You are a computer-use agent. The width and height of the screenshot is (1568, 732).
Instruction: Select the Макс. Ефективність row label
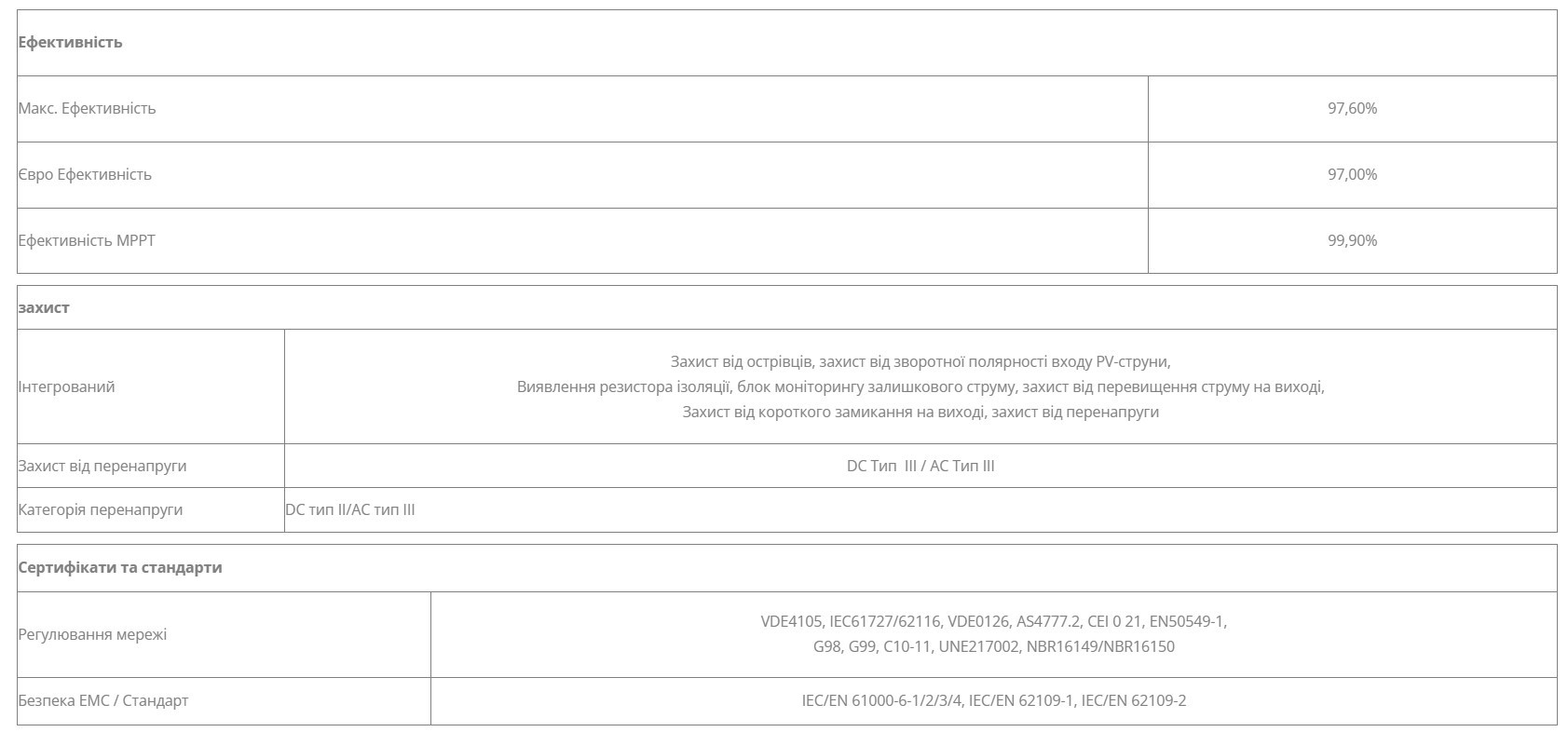point(87,108)
